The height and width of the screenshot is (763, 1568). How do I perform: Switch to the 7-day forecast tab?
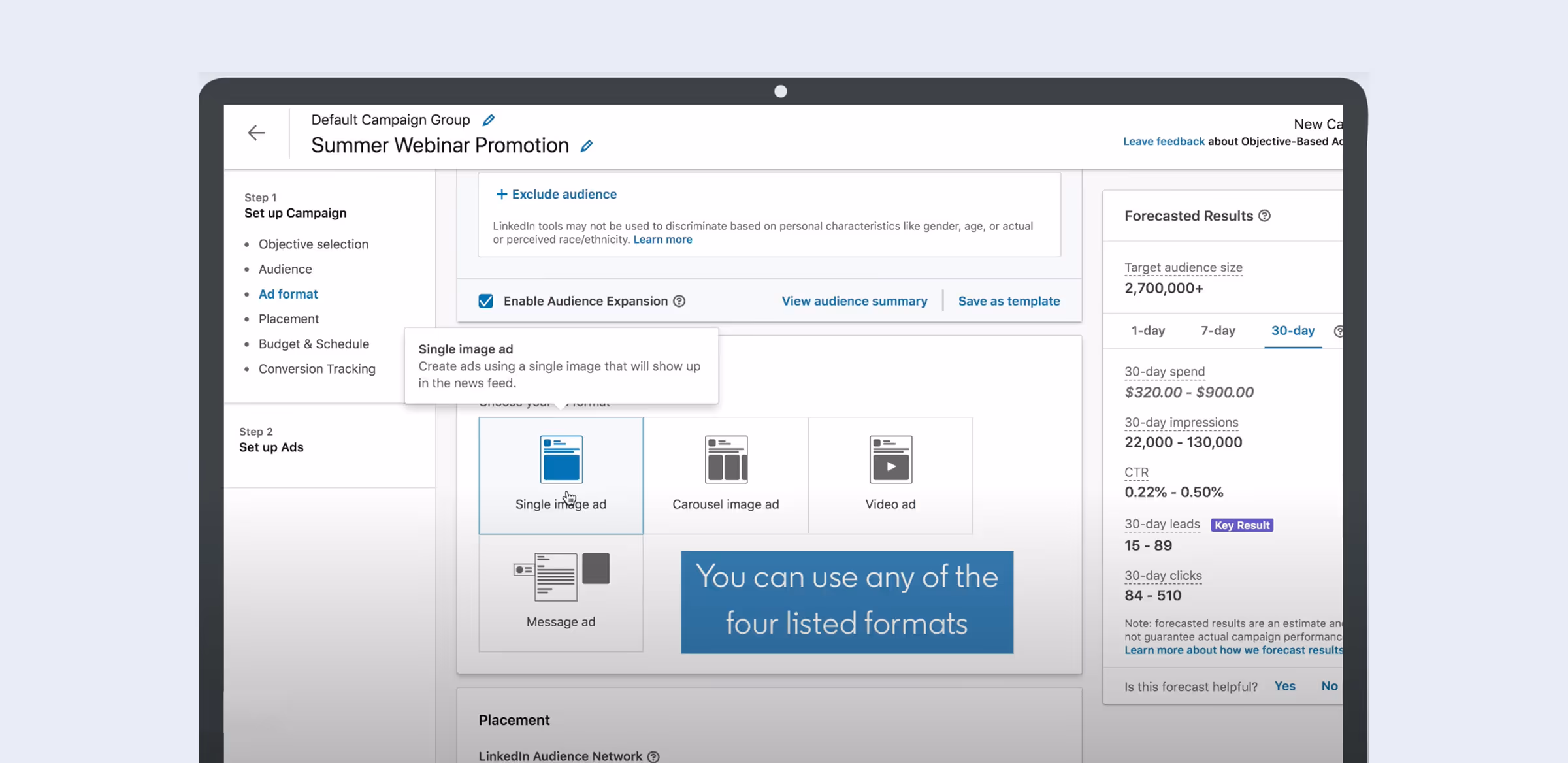tap(1217, 331)
